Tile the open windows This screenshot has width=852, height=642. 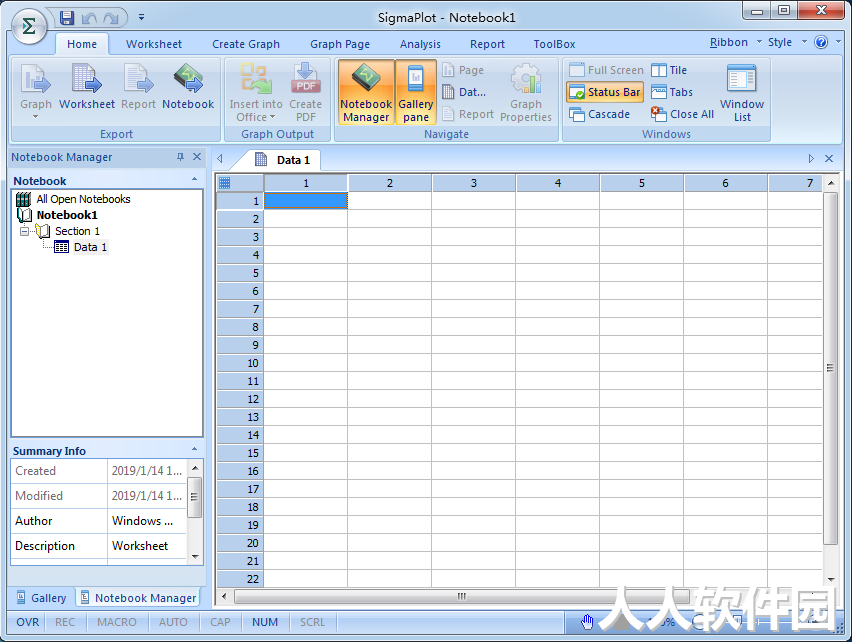point(669,70)
